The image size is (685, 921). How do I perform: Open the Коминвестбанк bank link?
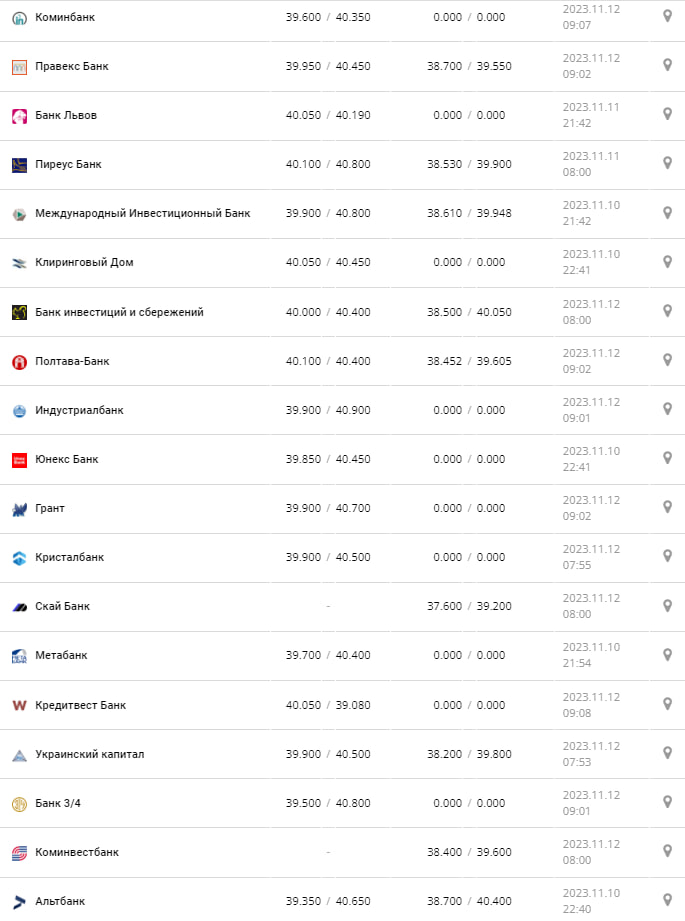77,852
